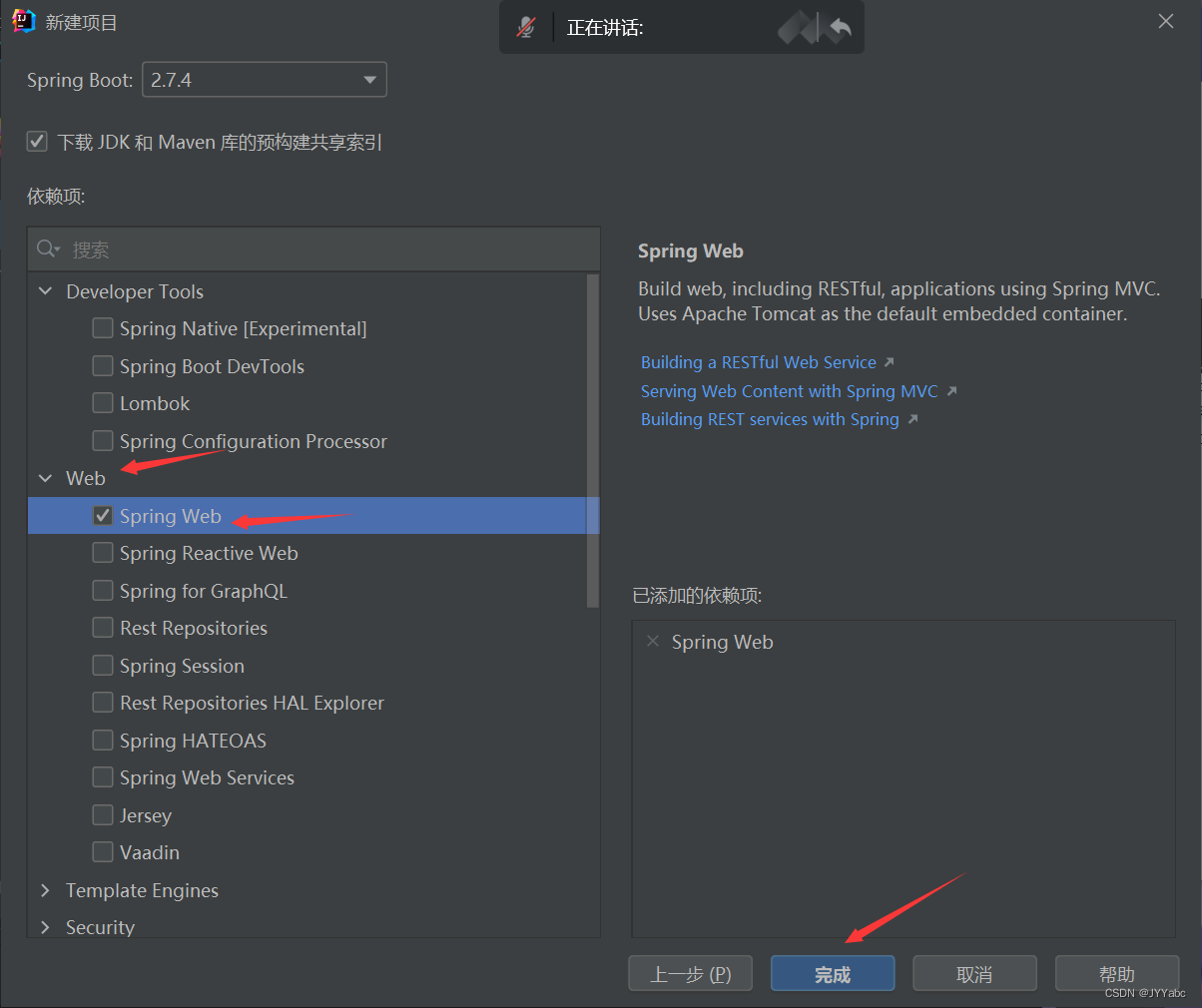
Task: Check the Vaadin dependency
Action: (102, 852)
